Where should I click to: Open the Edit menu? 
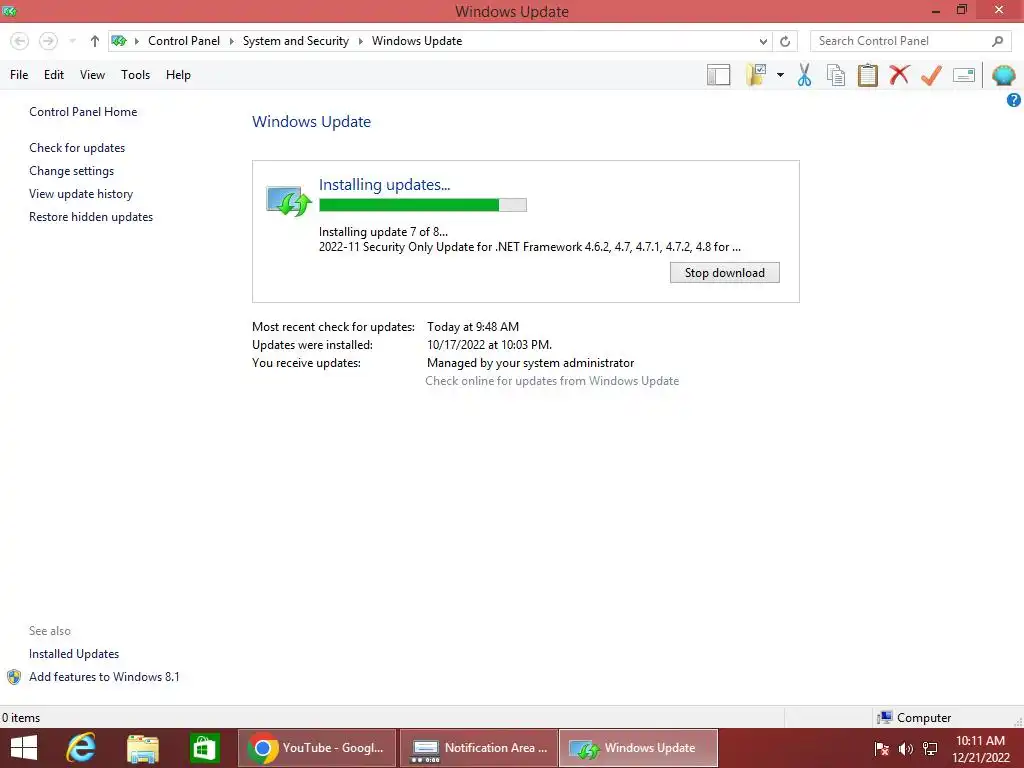[x=54, y=75]
